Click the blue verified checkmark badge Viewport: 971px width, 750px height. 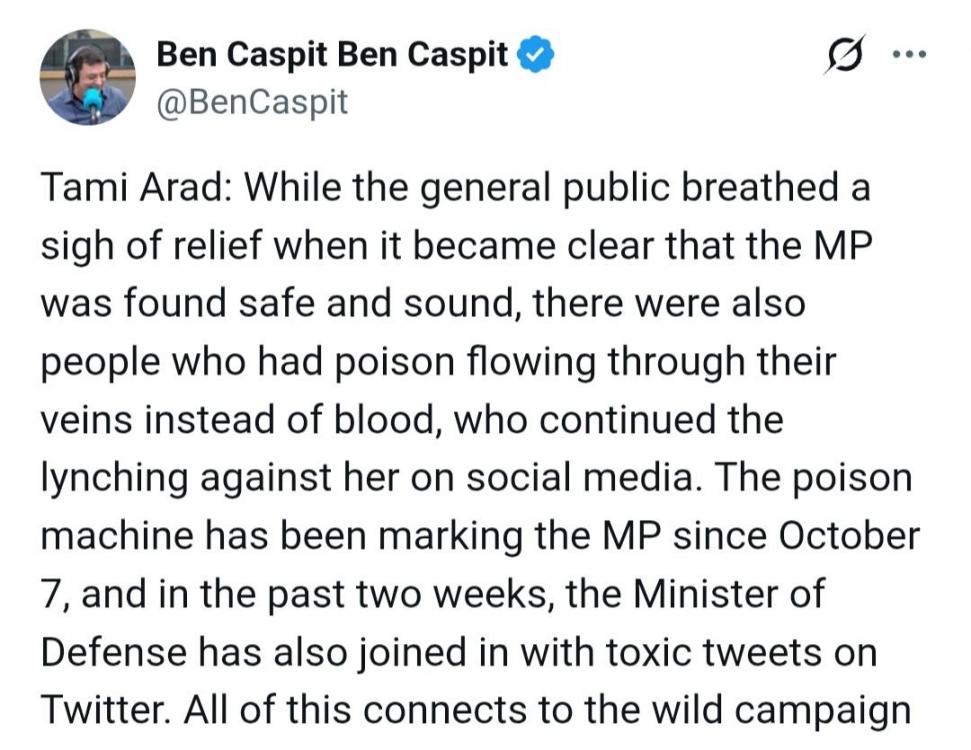pyautogui.click(x=537, y=56)
